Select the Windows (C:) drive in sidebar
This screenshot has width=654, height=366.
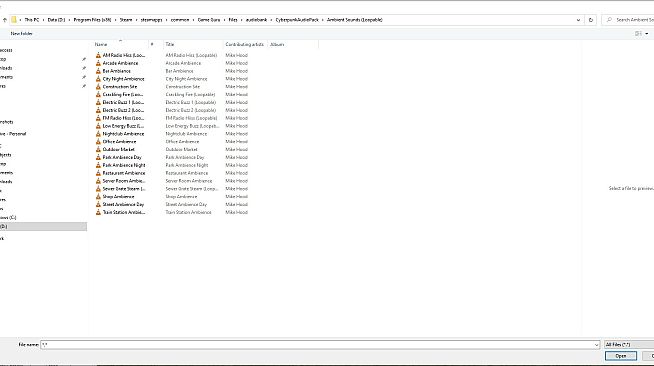[8, 218]
